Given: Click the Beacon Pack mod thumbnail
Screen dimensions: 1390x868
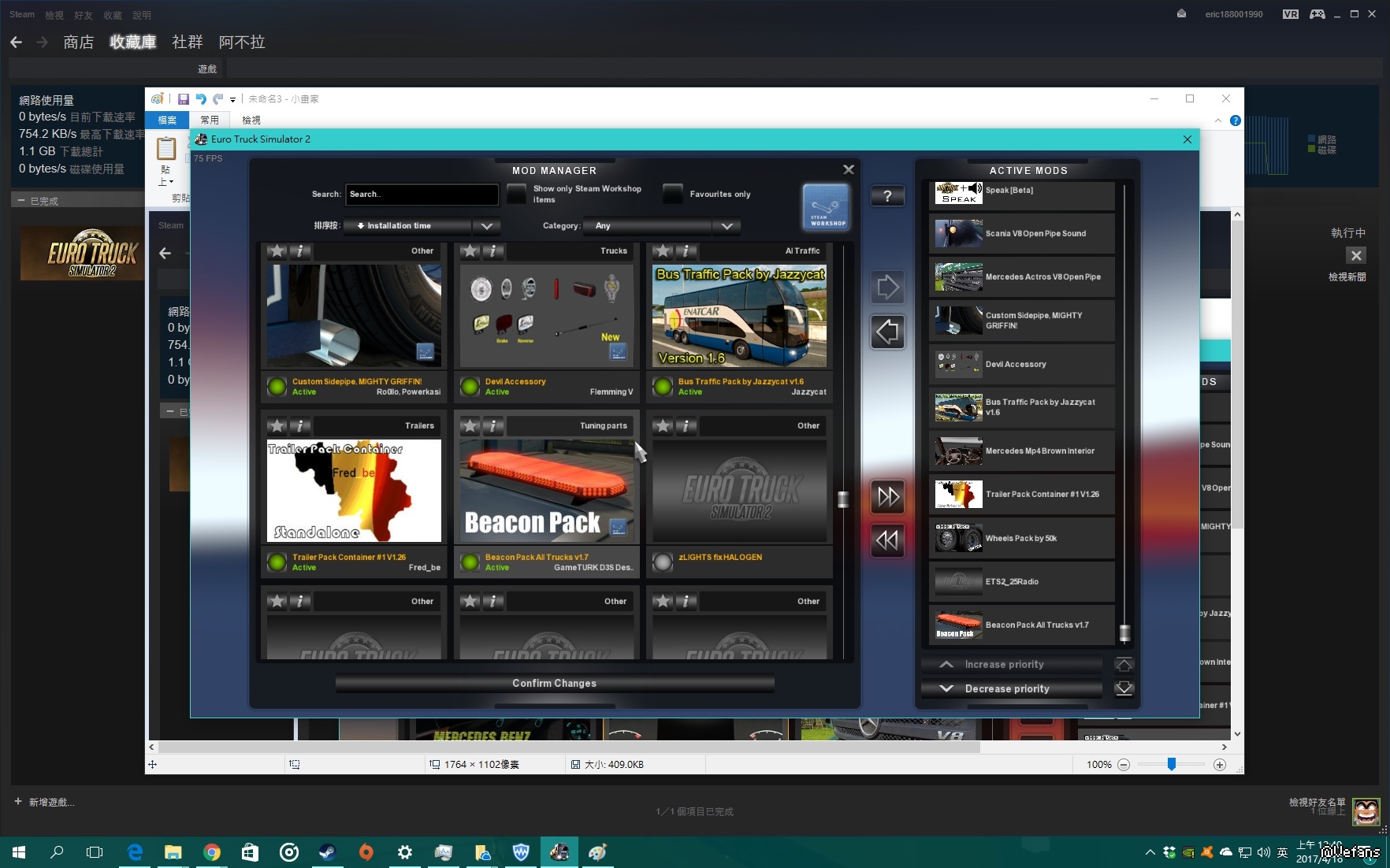Looking at the screenshot, I should click(x=547, y=491).
